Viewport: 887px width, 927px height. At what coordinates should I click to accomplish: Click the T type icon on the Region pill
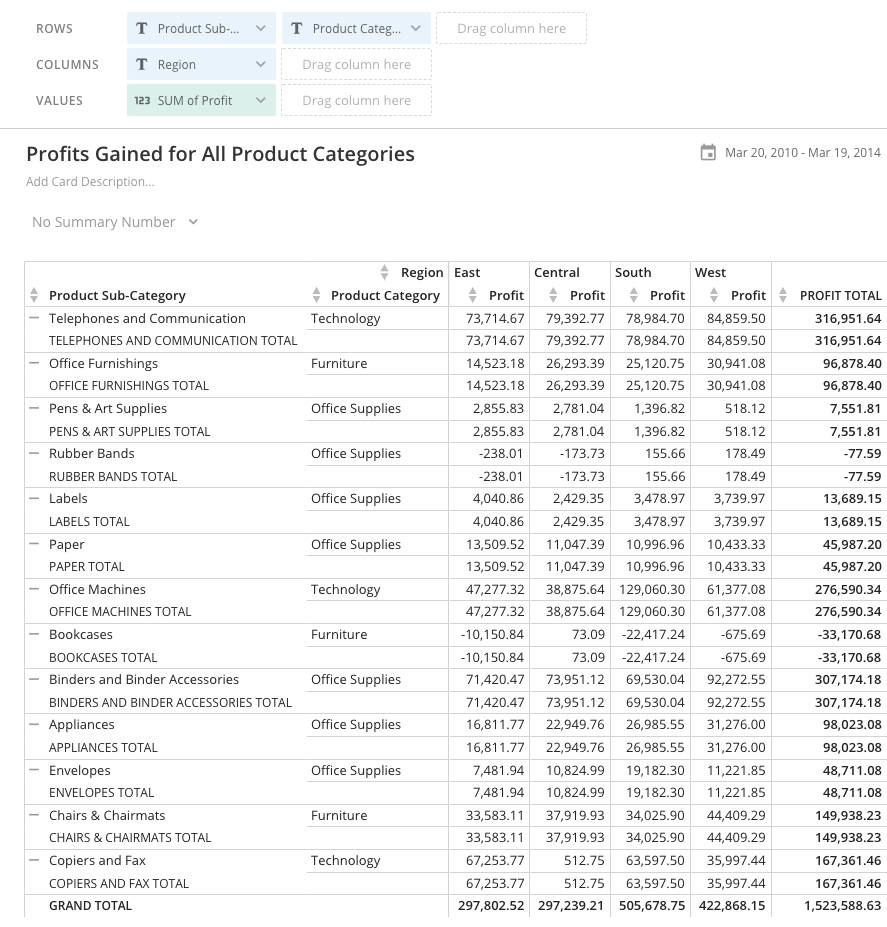coord(141,64)
